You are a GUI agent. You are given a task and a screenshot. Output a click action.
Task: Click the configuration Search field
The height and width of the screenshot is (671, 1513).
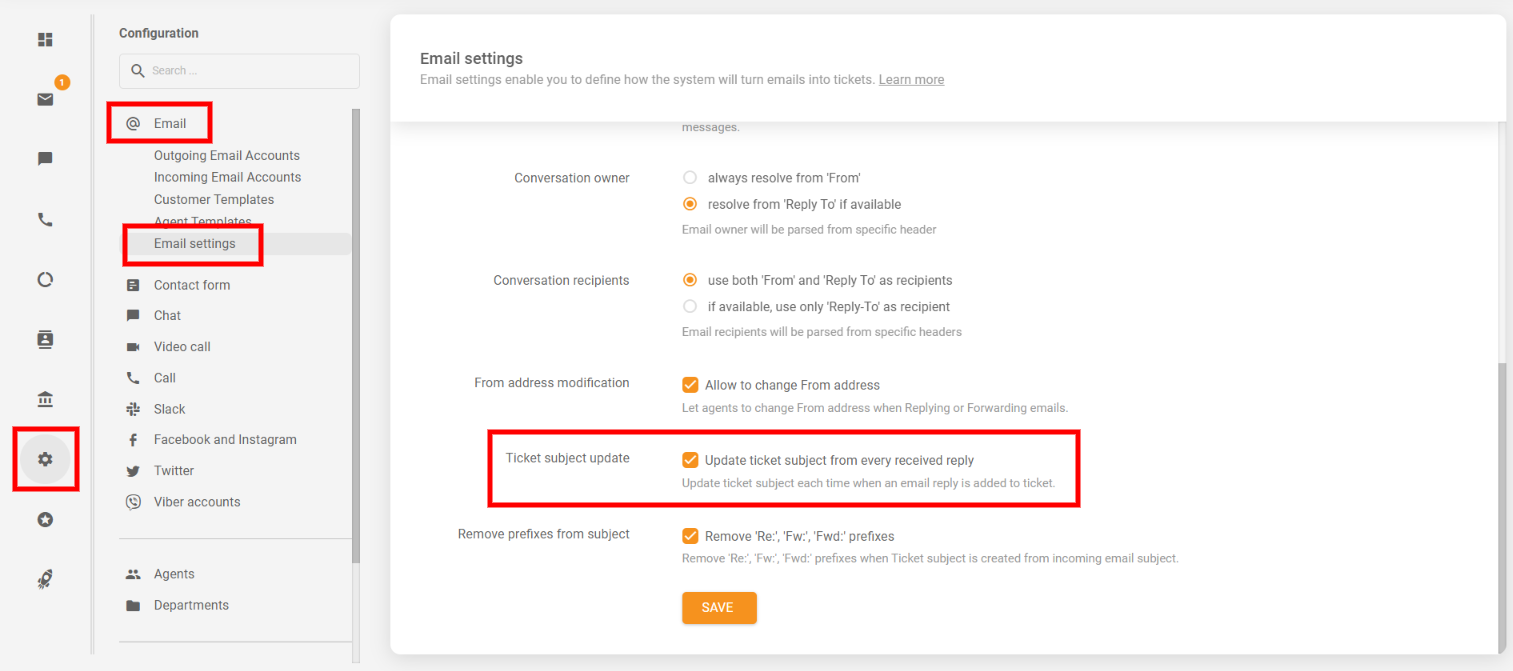pyautogui.click(x=240, y=71)
